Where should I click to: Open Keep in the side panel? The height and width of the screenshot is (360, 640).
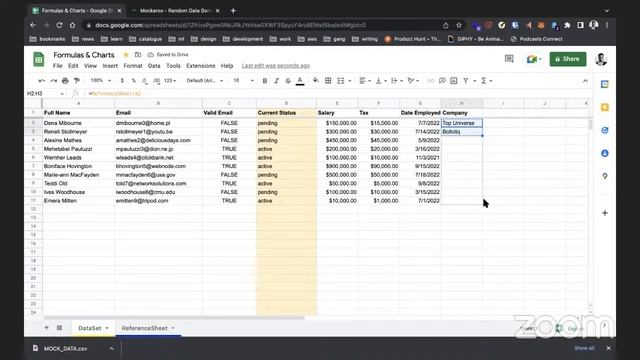[x=605, y=107]
